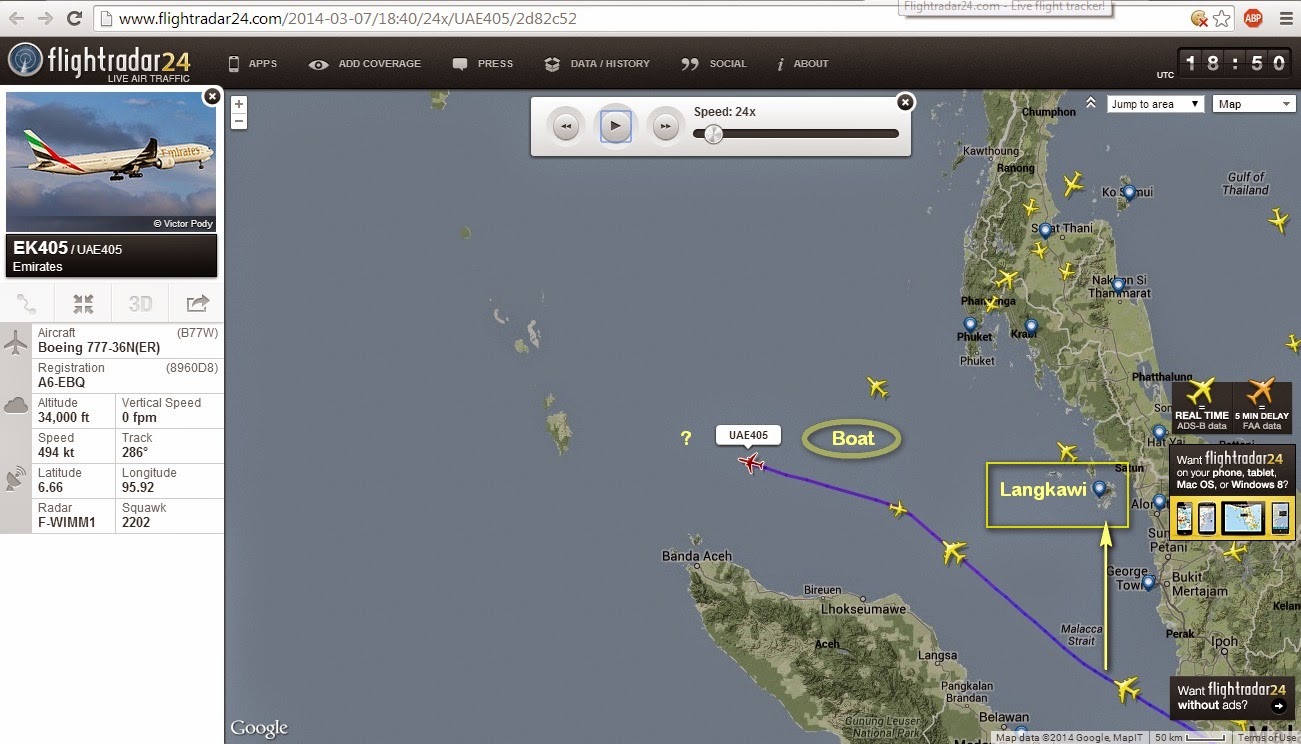Click the address bar URL field
Image resolution: width=1301 pixels, height=744 pixels.
[640, 18]
